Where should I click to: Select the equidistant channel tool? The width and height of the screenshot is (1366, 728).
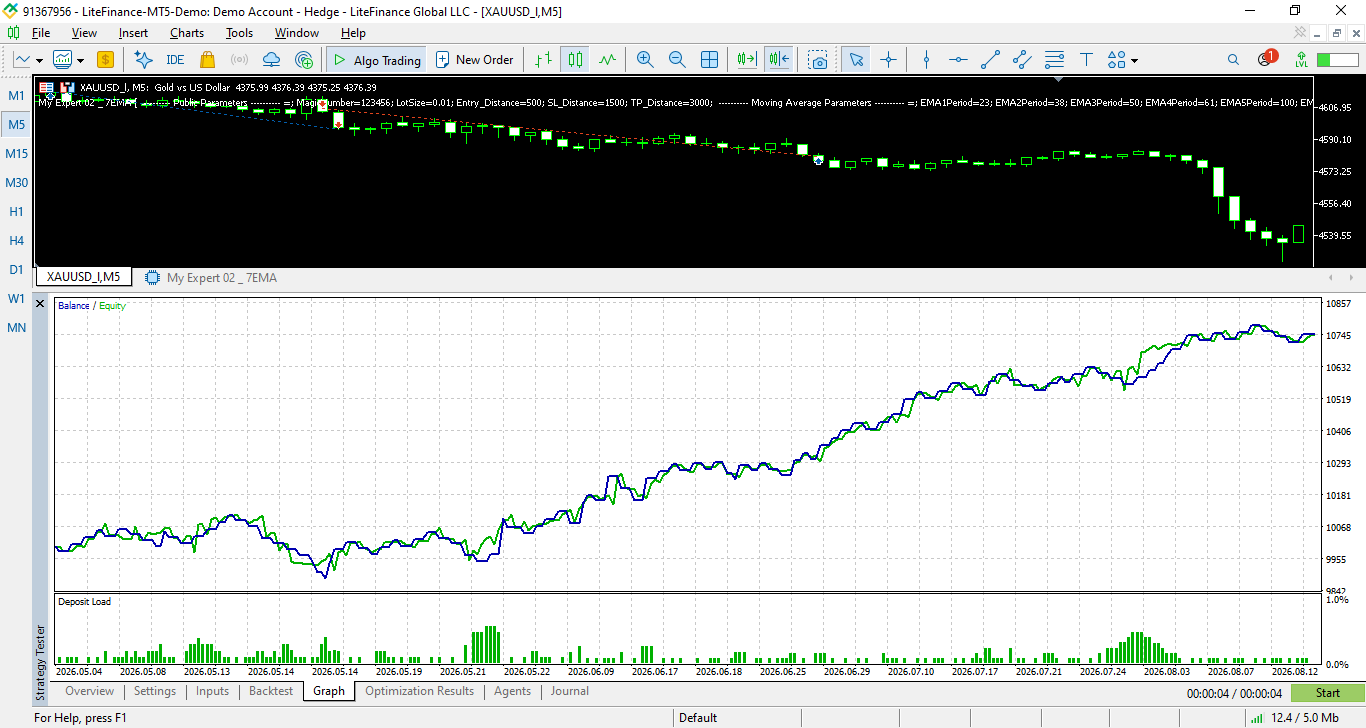(1022, 60)
